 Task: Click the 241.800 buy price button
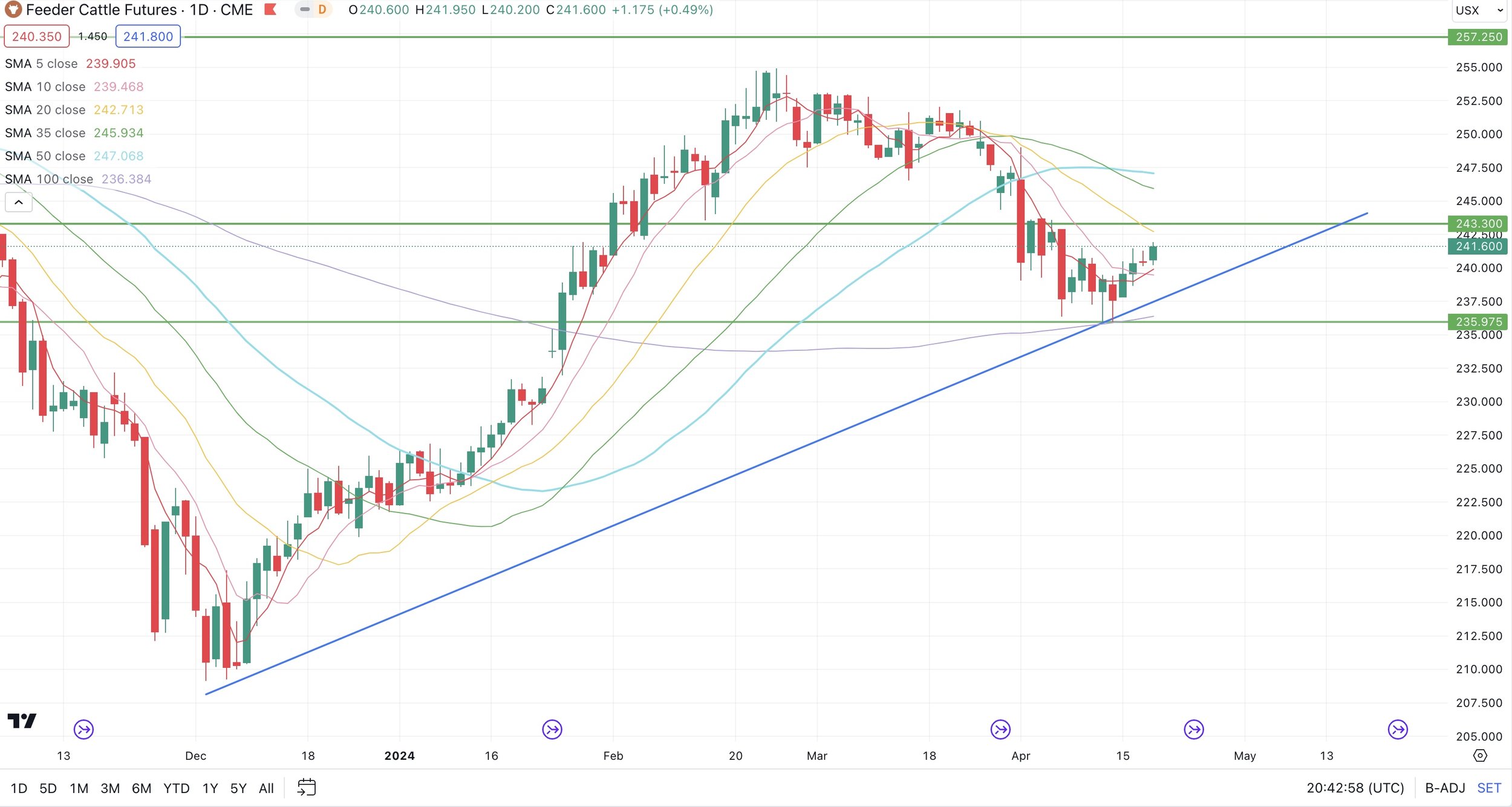click(x=148, y=36)
